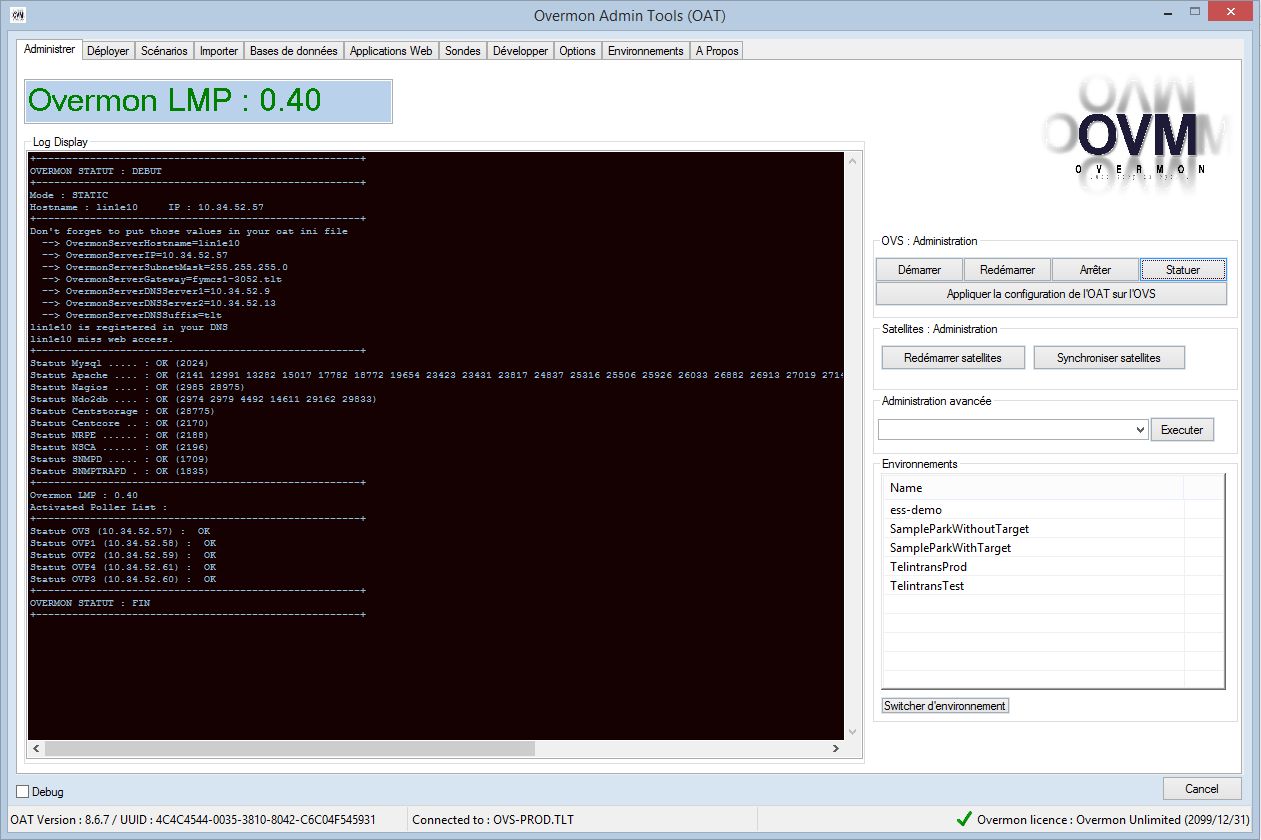Click the 'Statut Centstorage' log line
Viewport: 1261px width, 840px height.
click(x=121, y=411)
